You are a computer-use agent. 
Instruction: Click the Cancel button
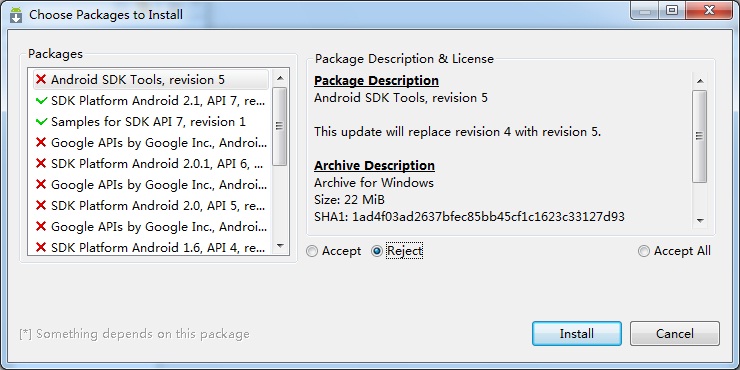[x=675, y=334]
